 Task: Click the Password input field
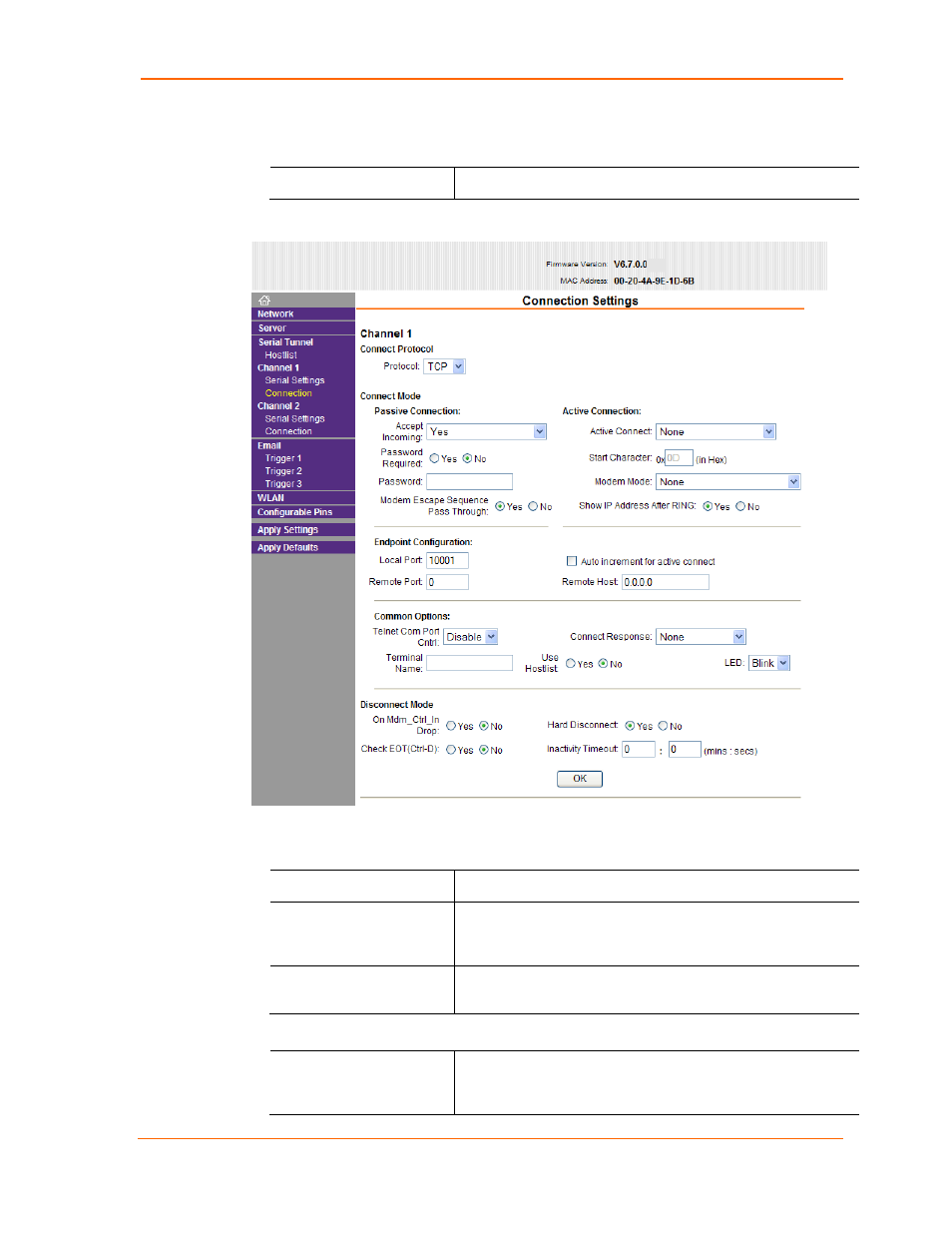coord(469,482)
